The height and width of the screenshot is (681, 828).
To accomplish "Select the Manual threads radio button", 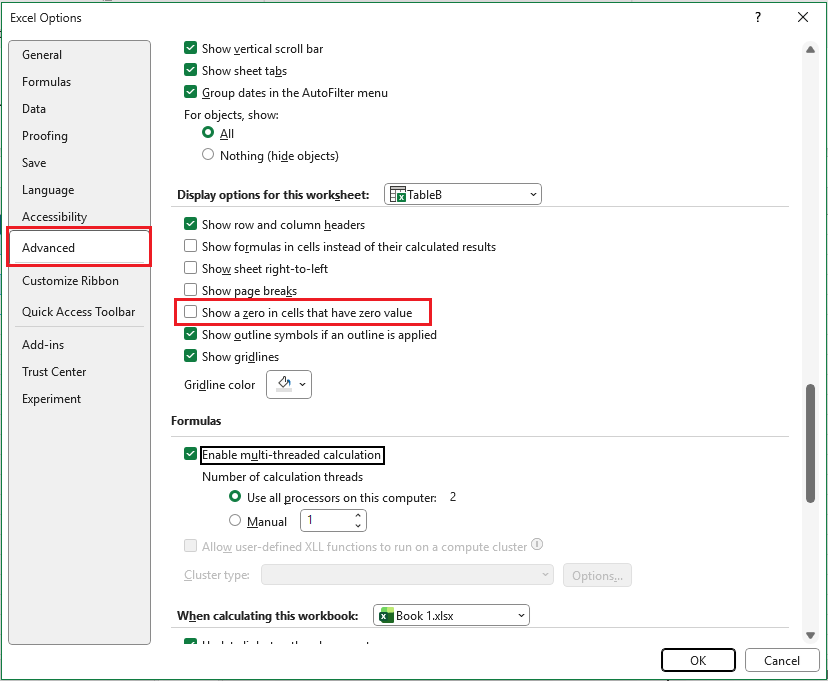I will coord(235,521).
